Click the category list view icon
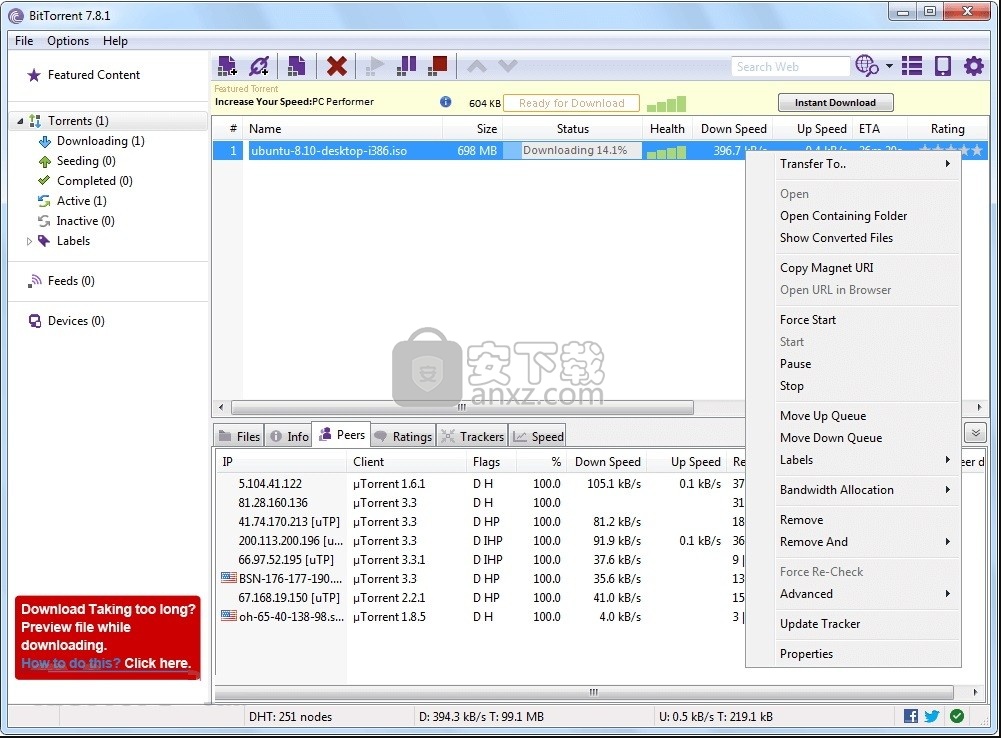This screenshot has width=1001, height=738. pos(912,66)
